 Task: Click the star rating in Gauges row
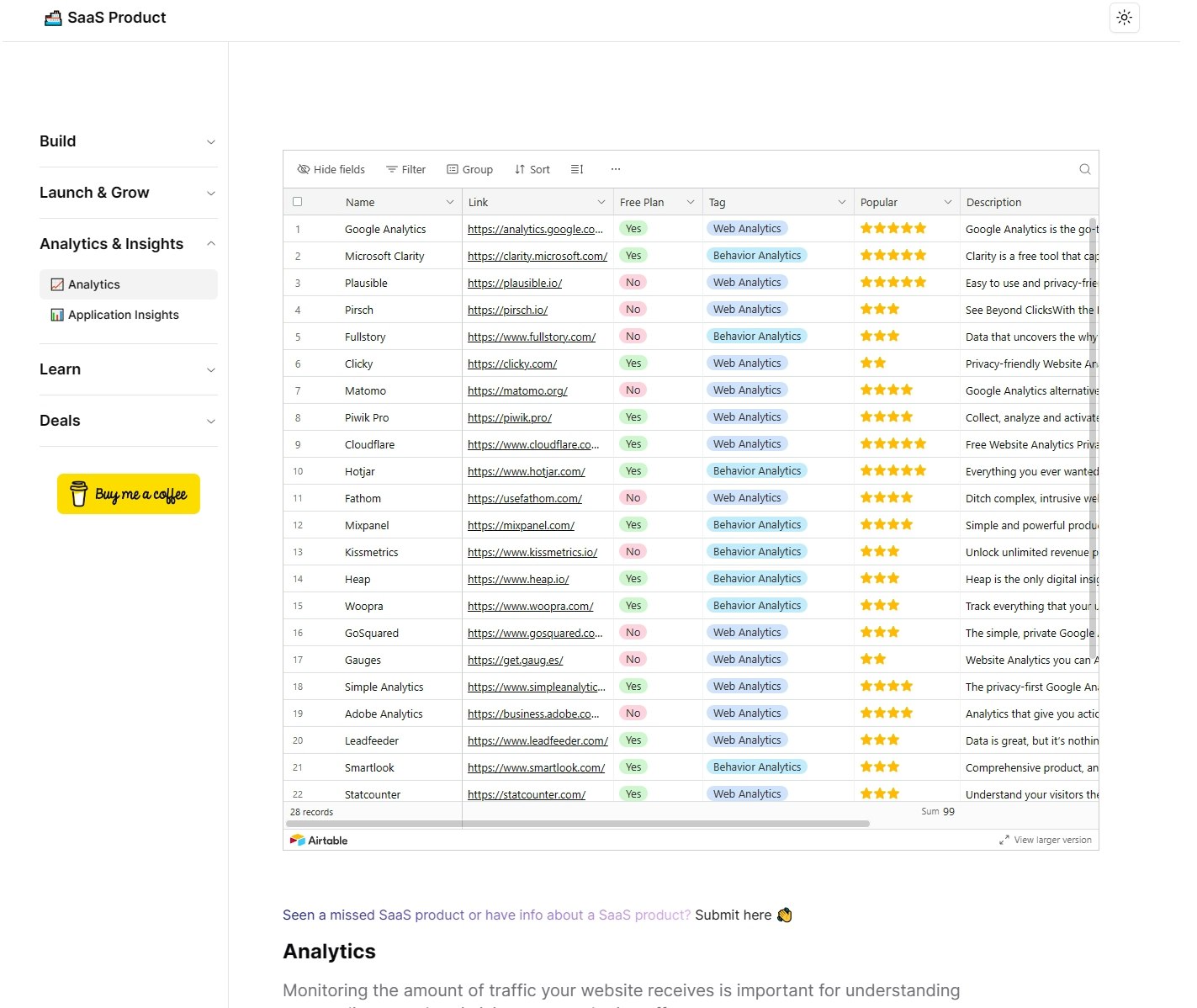tap(873, 659)
